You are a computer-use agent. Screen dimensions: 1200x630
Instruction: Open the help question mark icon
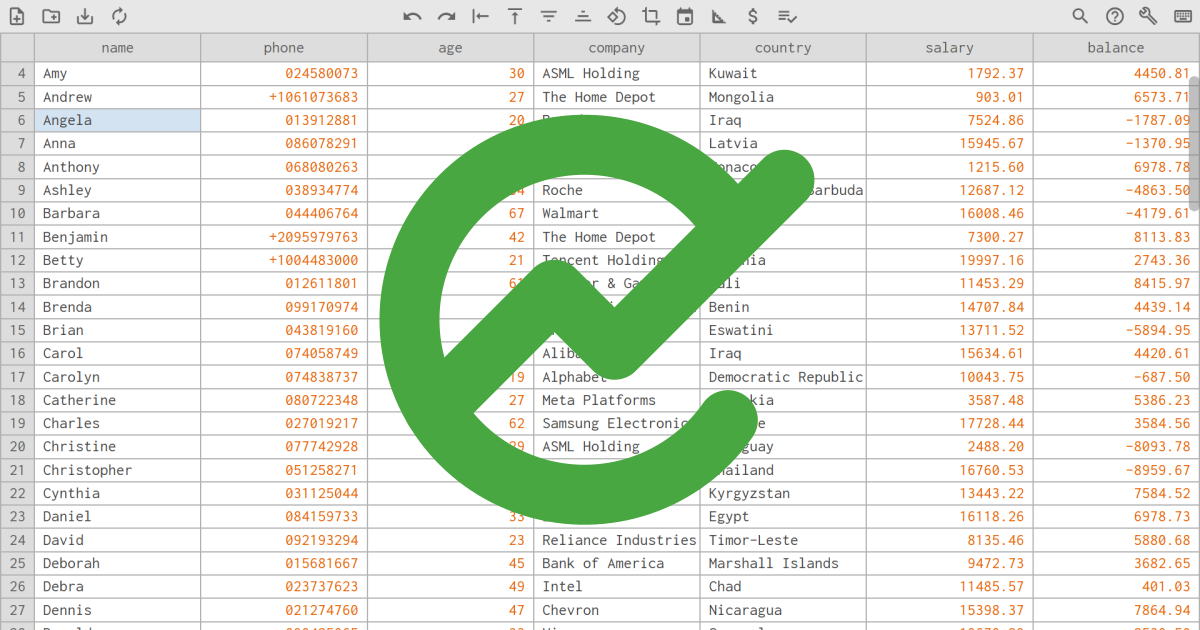coord(1114,16)
